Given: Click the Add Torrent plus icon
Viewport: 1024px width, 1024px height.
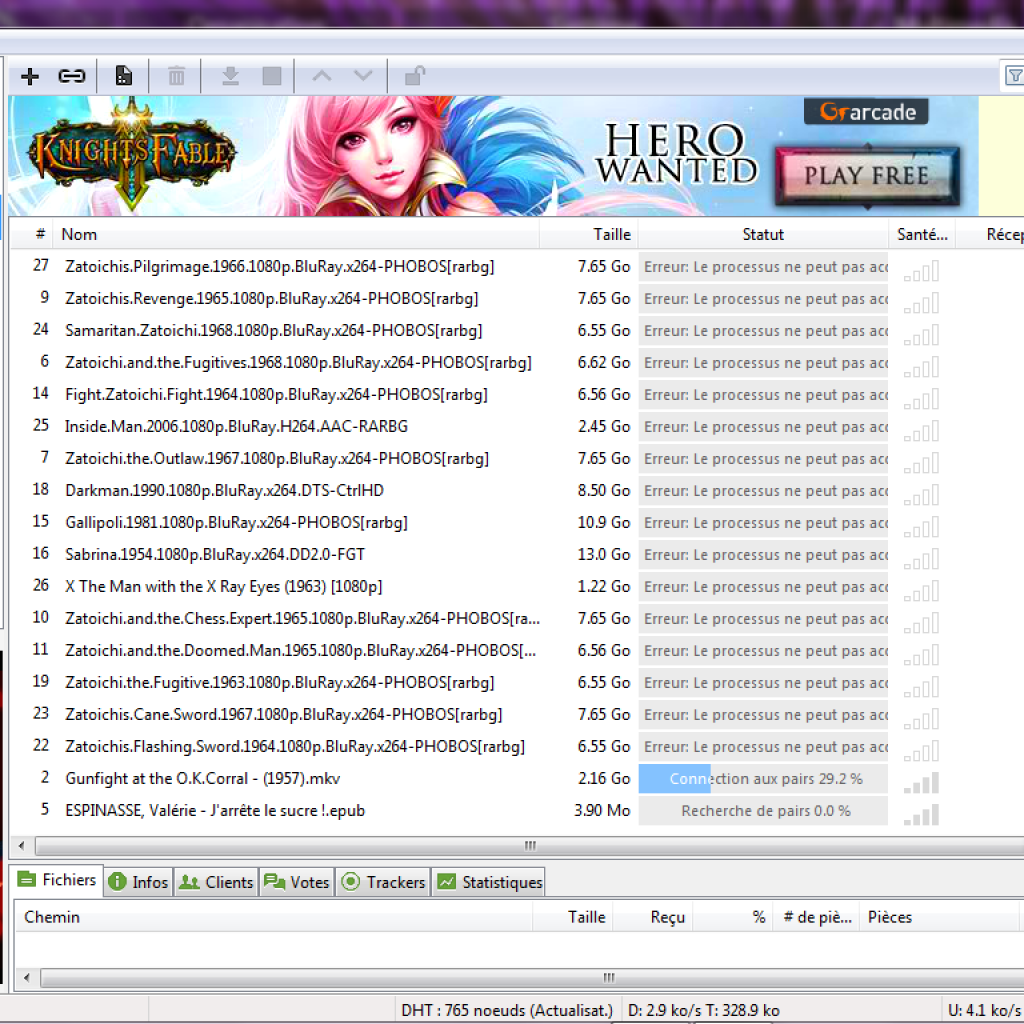Looking at the screenshot, I should (x=30, y=76).
